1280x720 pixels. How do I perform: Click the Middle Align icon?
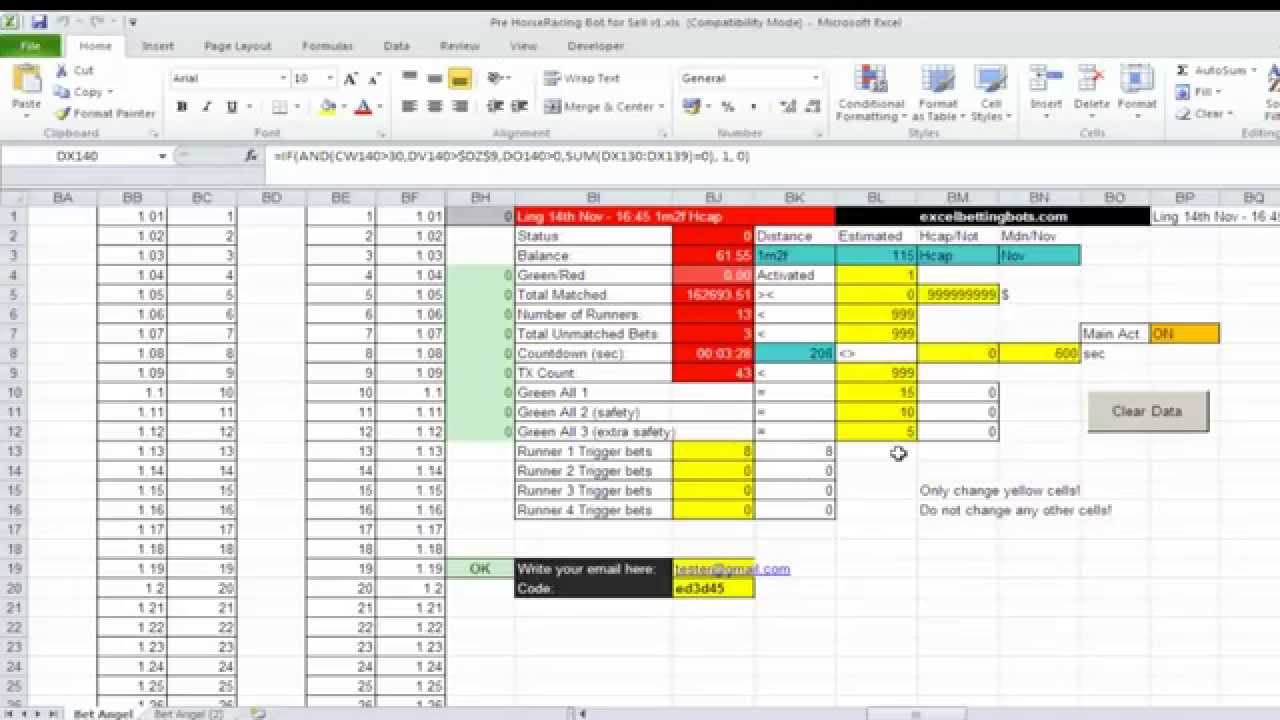(x=434, y=78)
